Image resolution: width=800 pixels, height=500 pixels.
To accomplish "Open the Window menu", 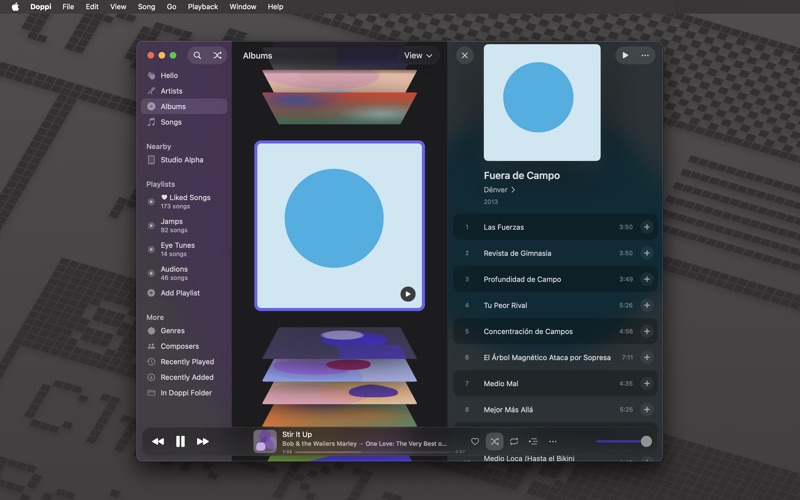I will coord(242,7).
